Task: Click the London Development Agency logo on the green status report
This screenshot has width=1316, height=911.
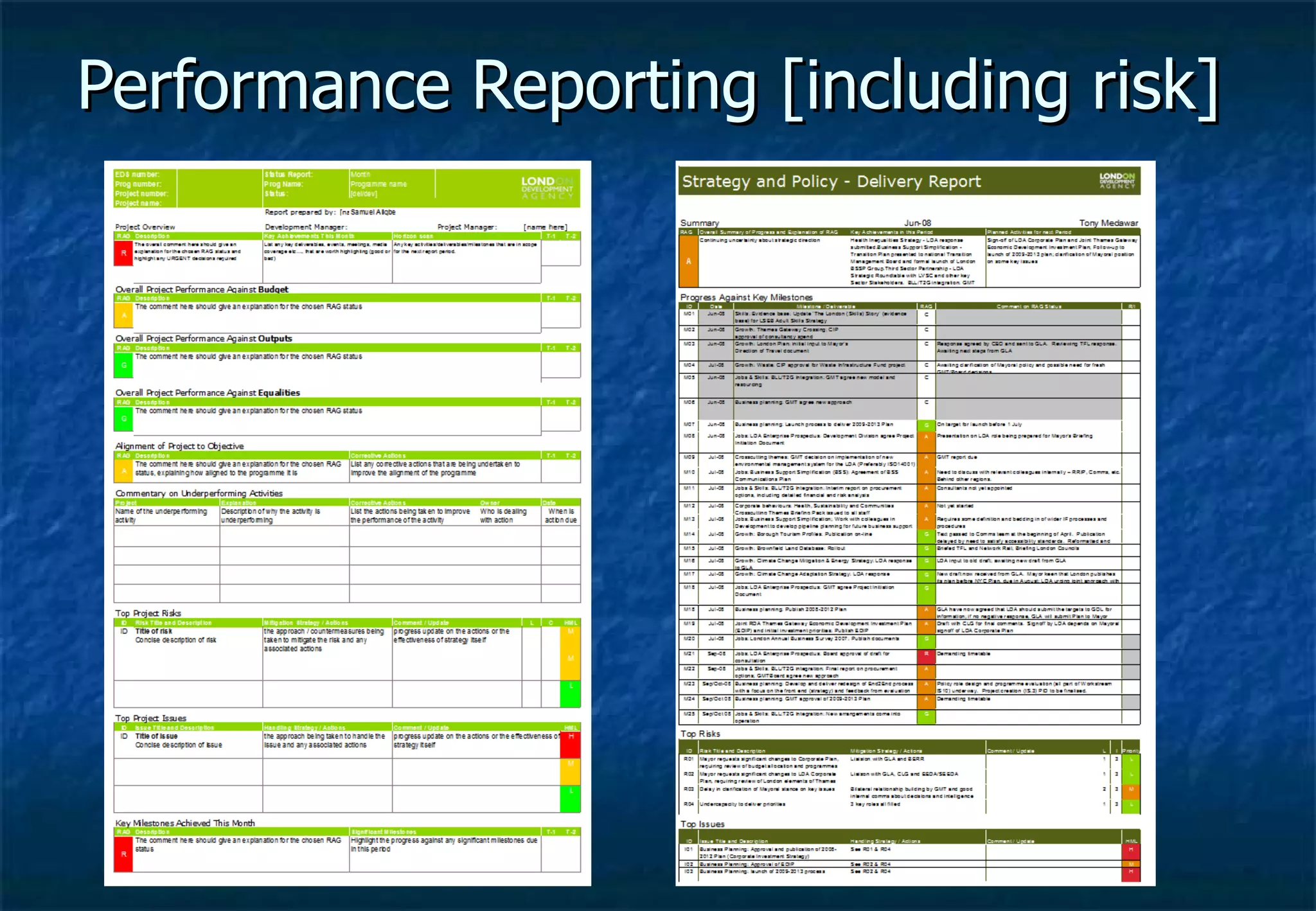Action: tap(547, 188)
